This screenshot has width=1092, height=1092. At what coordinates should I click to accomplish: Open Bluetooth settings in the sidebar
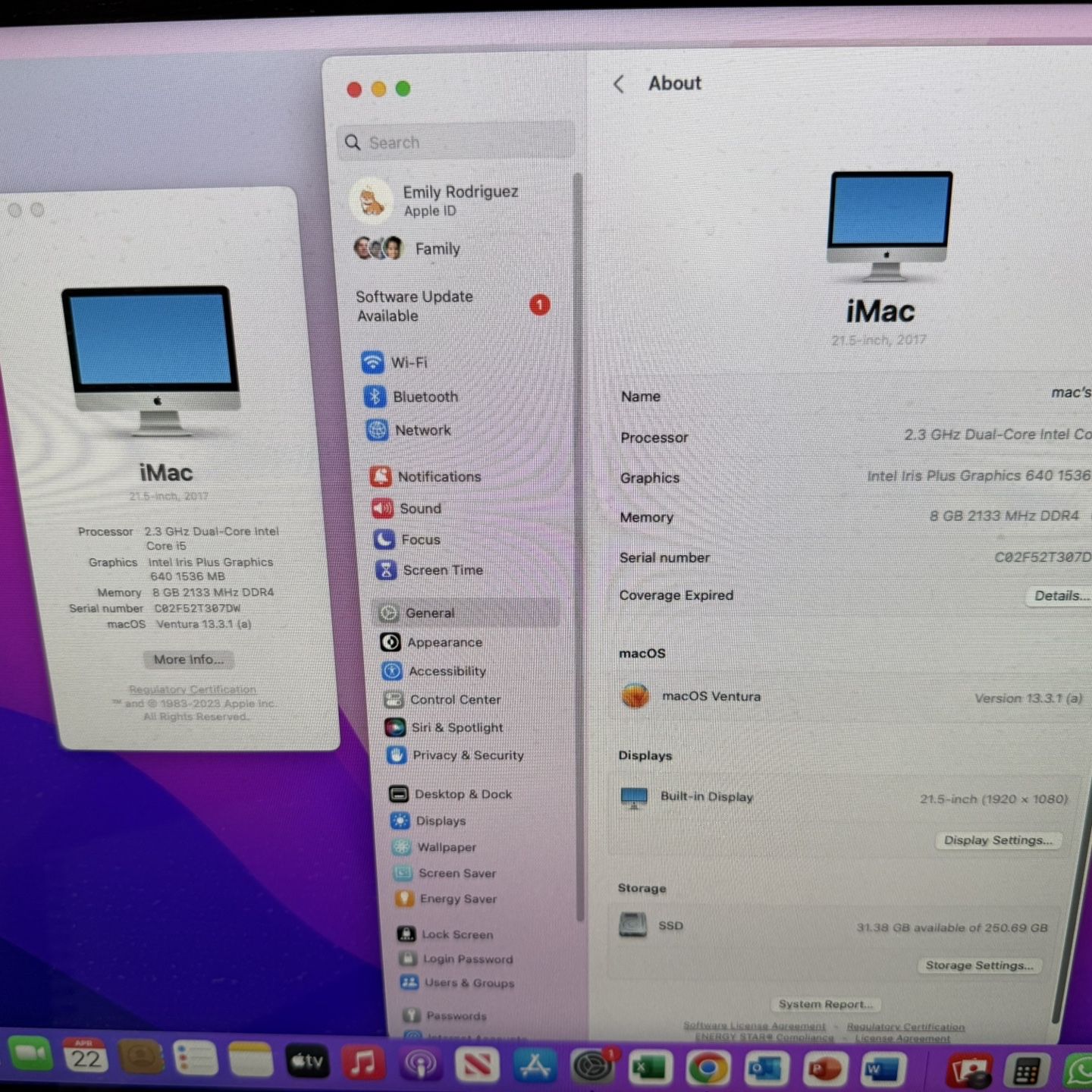411,397
